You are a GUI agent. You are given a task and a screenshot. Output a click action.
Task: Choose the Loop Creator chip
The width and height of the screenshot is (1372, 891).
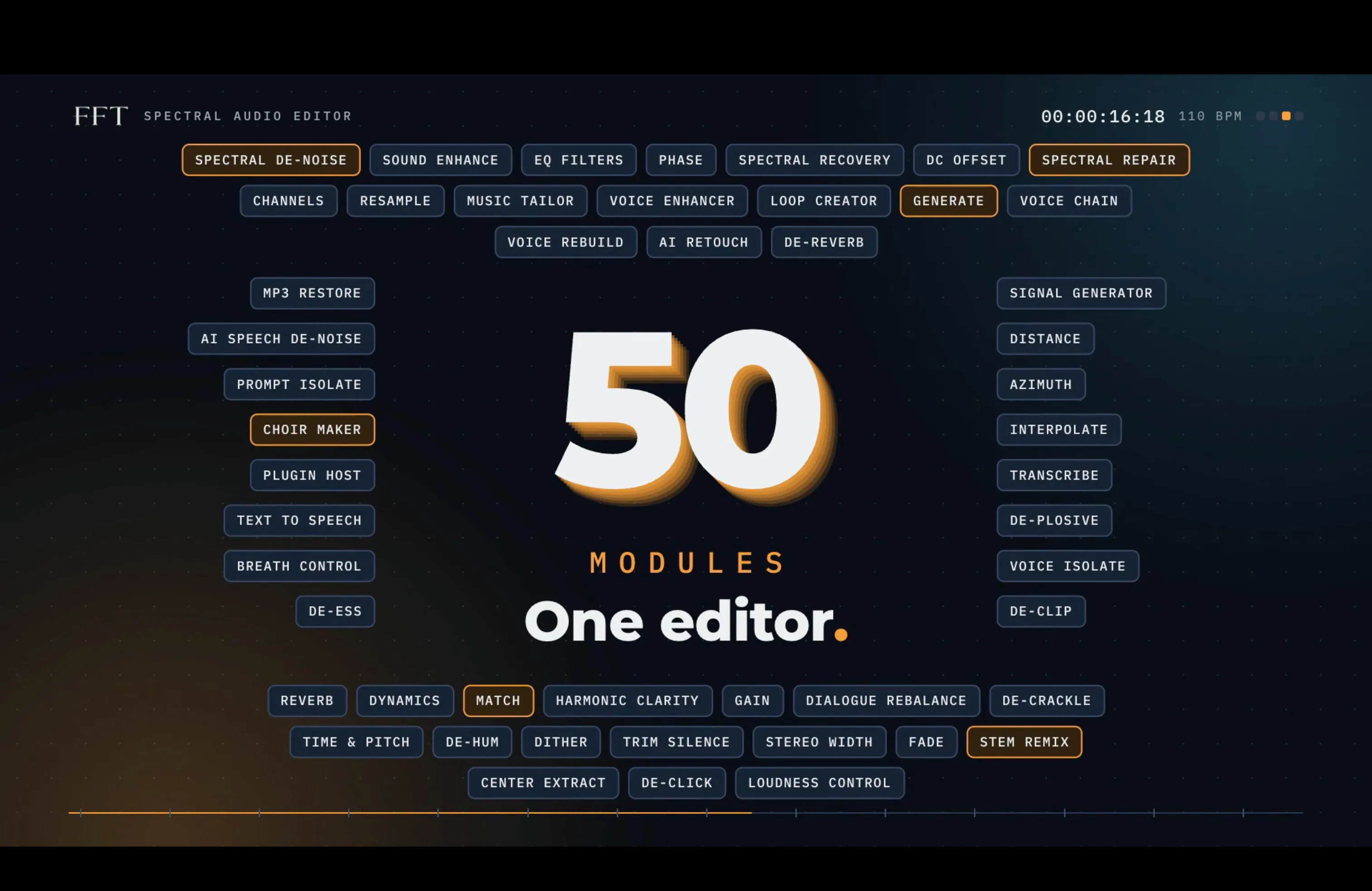(x=824, y=201)
